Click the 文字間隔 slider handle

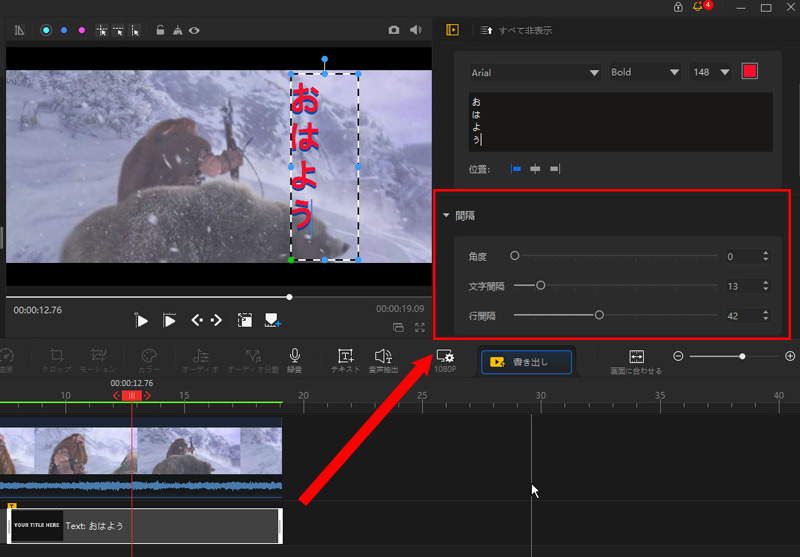pyautogui.click(x=540, y=285)
